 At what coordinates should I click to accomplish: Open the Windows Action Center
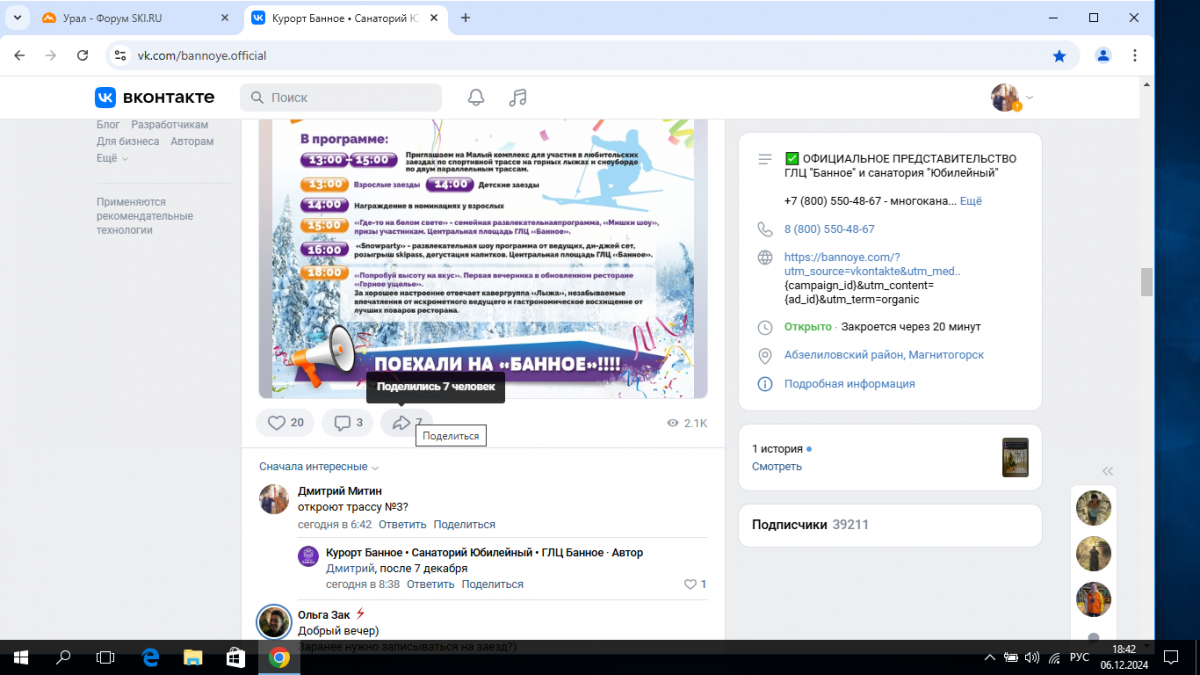coord(1173,658)
